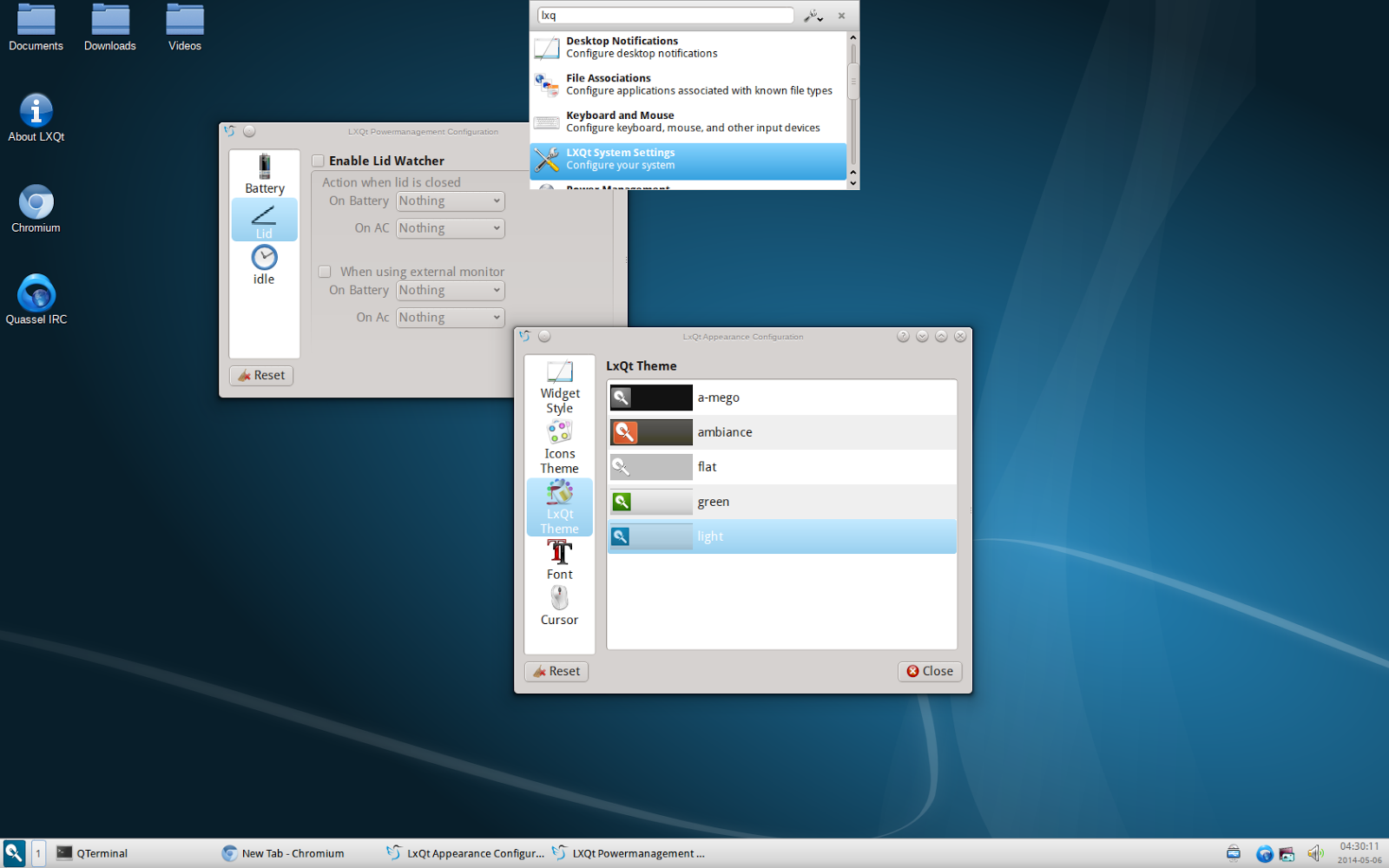This screenshot has width=1389, height=868.
Task: Open the 'On Battery' action dropdown
Action: click(449, 201)
